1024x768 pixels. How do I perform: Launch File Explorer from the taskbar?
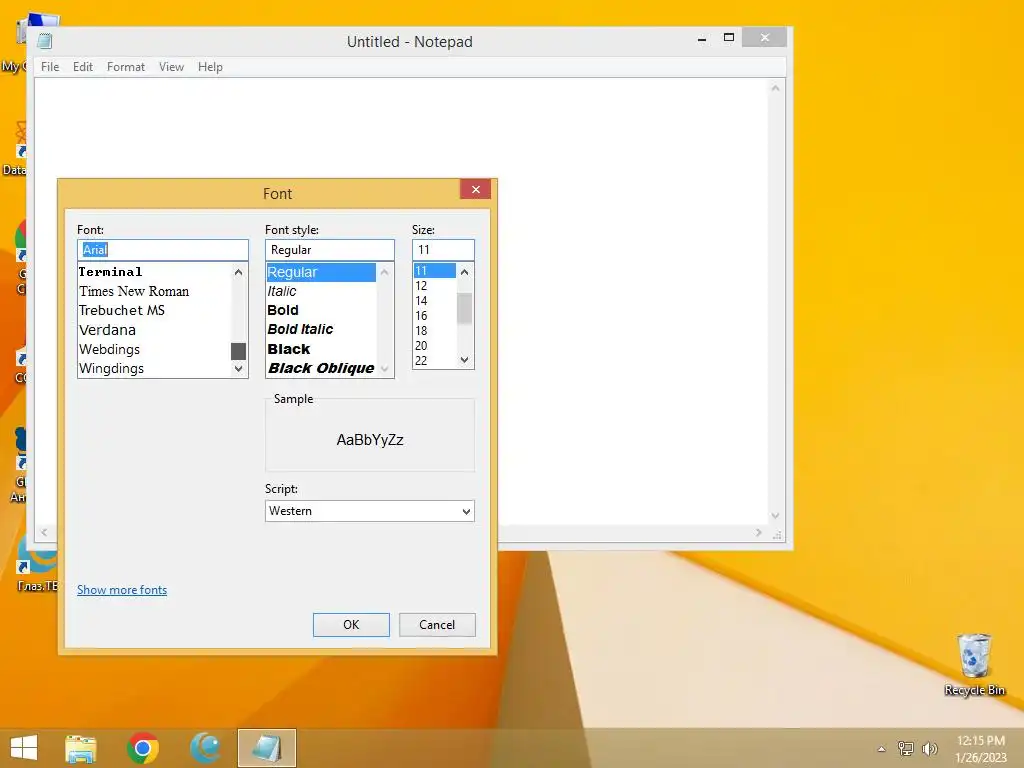click(81, 748)
